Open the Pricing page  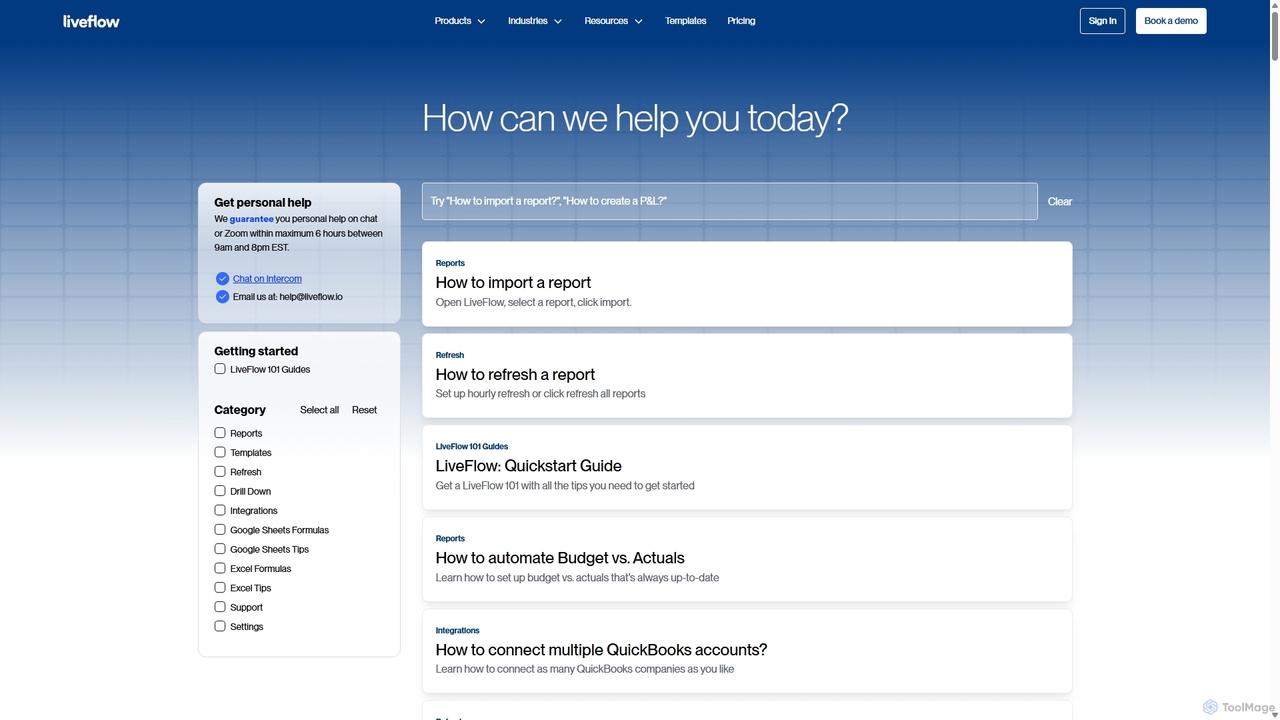pos(741,21)
